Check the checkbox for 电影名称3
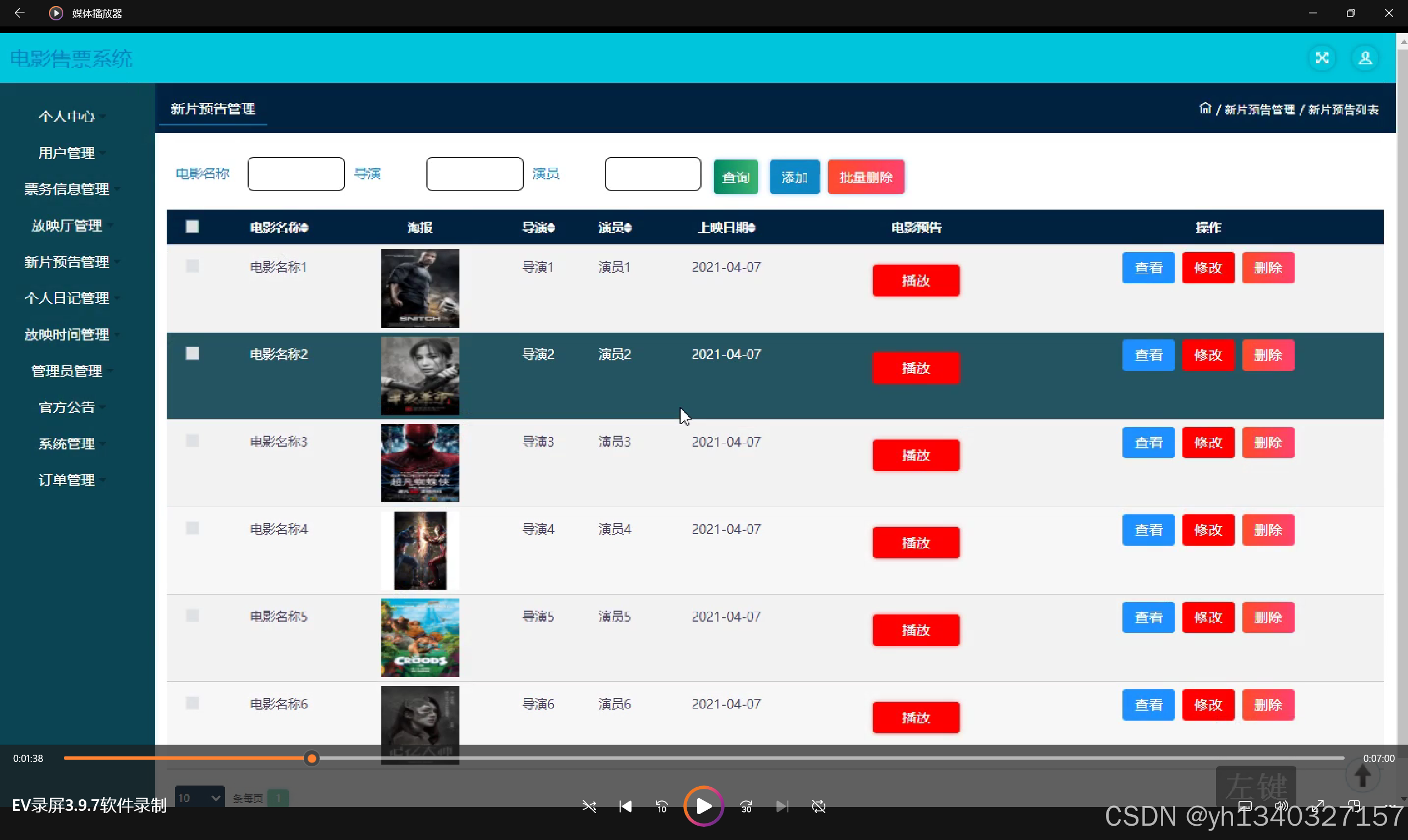 pos(192,441)
